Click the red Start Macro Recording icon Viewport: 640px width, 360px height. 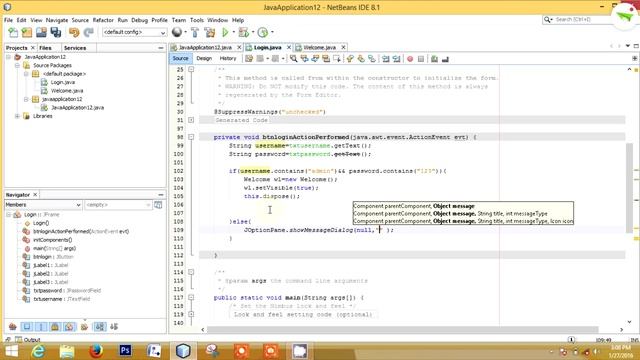point(410,59)
